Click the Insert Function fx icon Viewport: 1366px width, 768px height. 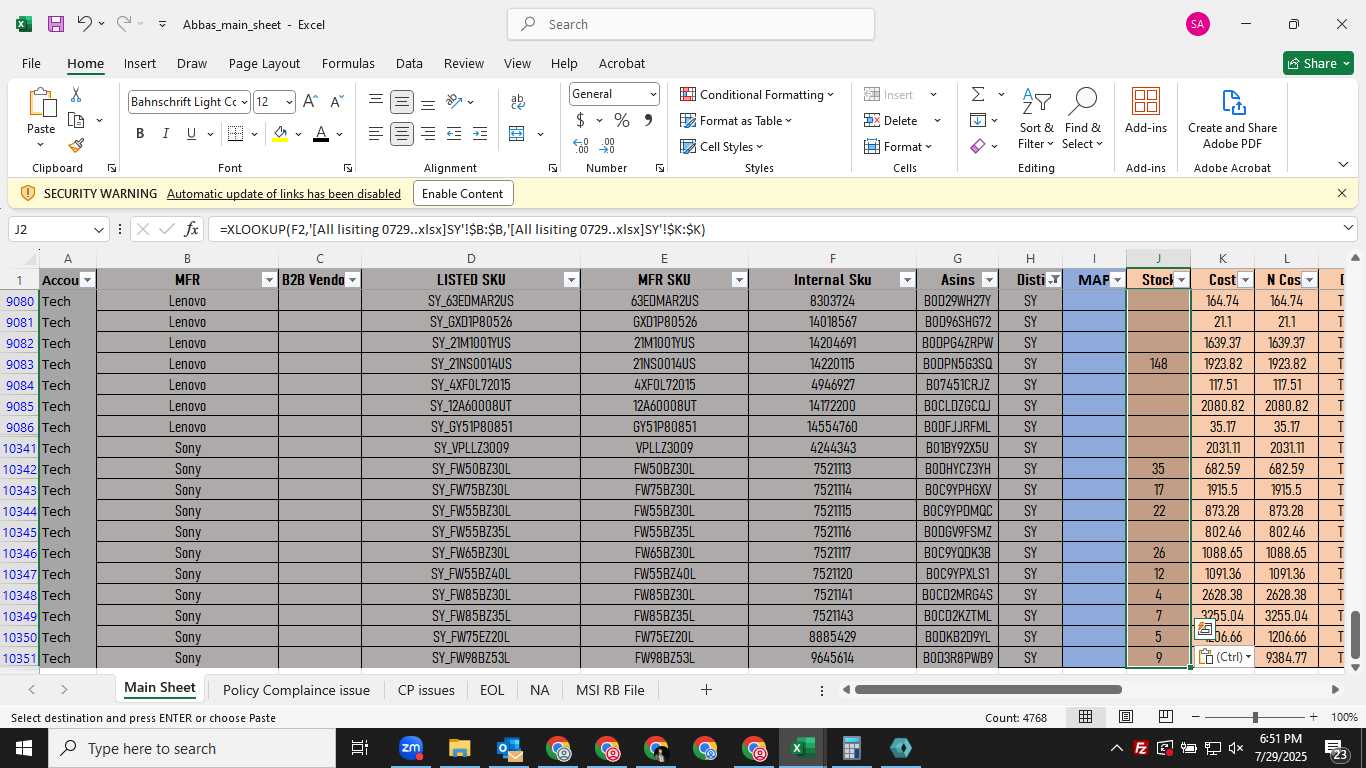coord(191,229)
